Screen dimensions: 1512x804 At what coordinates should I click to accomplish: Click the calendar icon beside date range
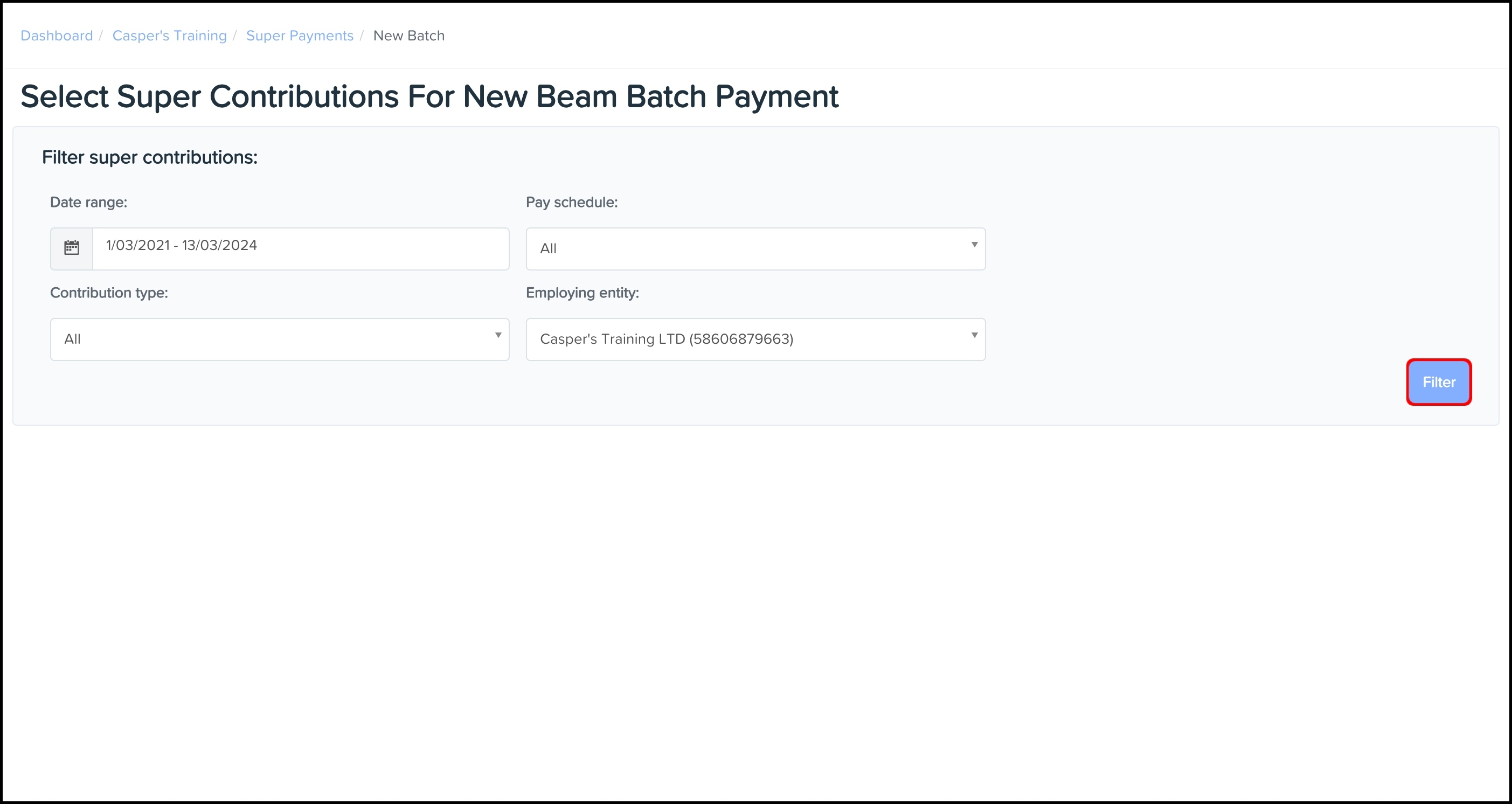click(x=72, y=248)
